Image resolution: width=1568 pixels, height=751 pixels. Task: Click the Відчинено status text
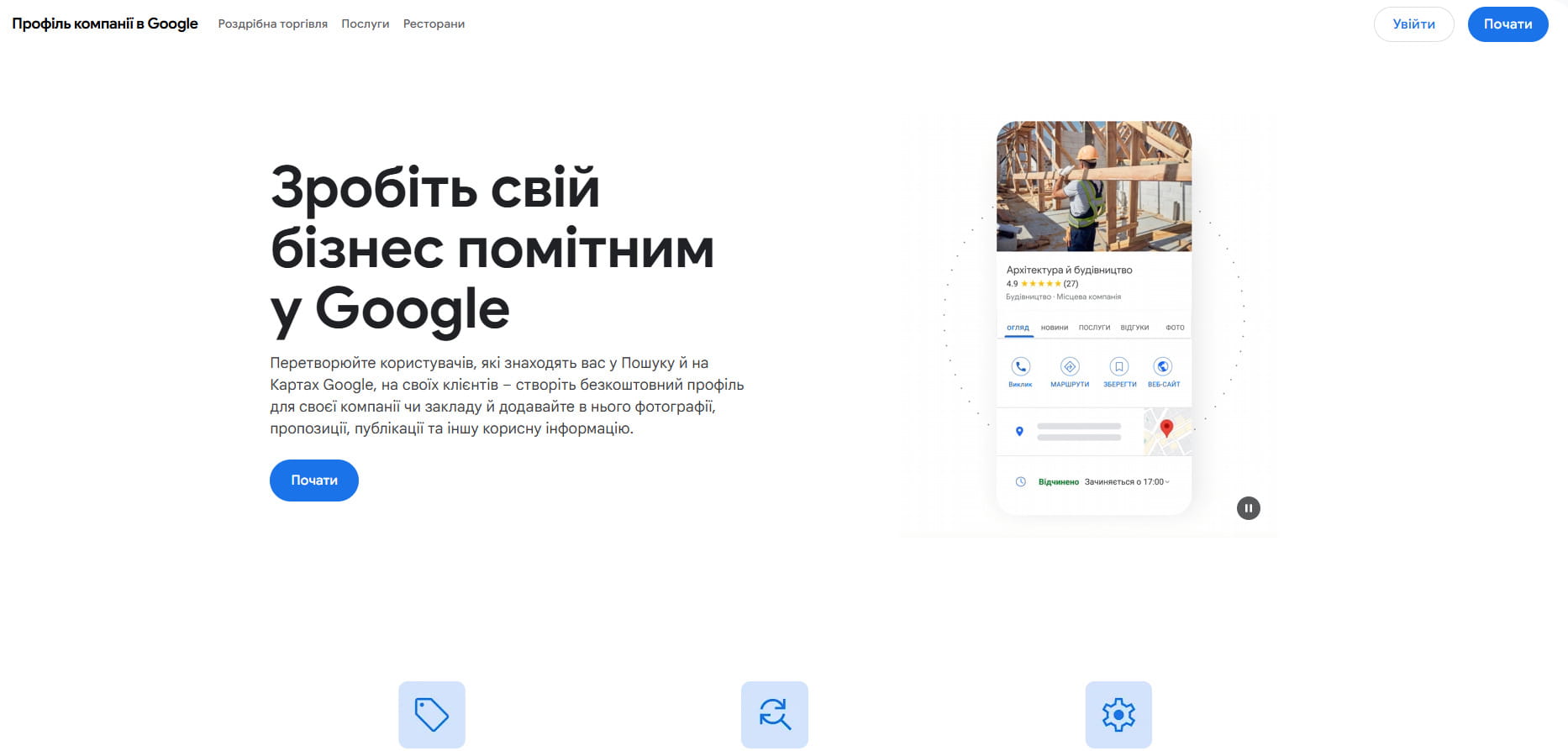[x=1058, y=482]
